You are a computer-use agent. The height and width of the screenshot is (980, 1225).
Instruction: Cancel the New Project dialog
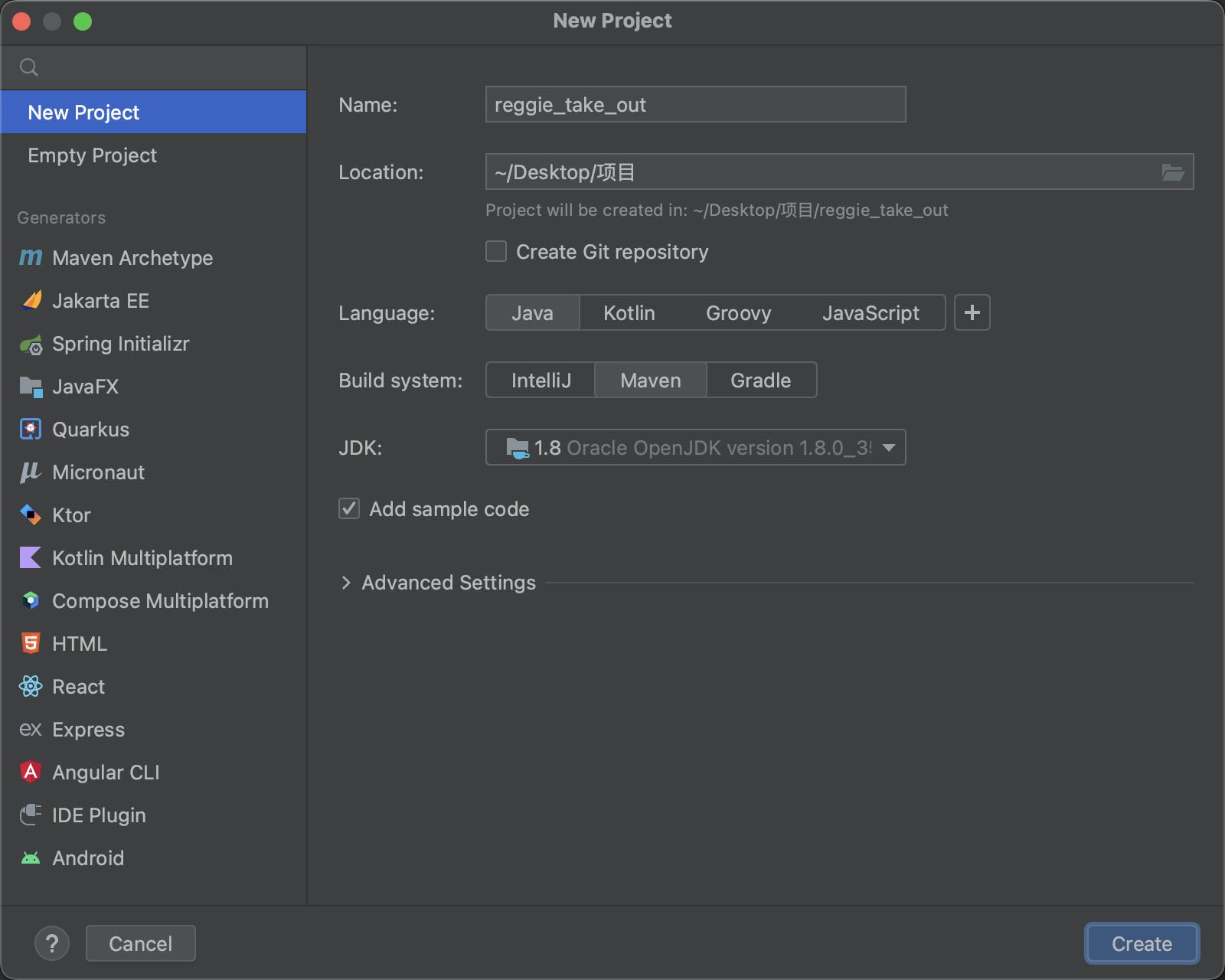140,943
